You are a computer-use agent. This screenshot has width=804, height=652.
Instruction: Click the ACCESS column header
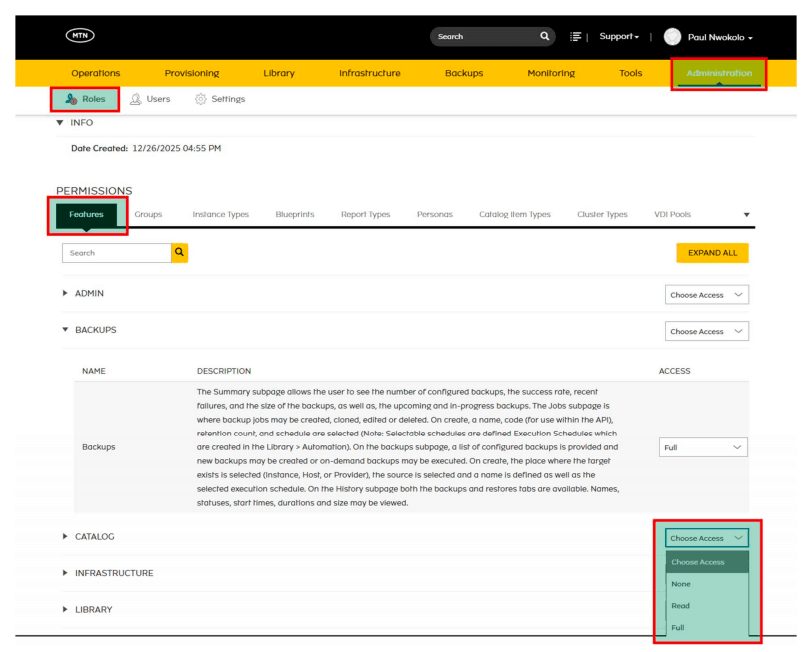pyautogui.click(x=674, y=371)
